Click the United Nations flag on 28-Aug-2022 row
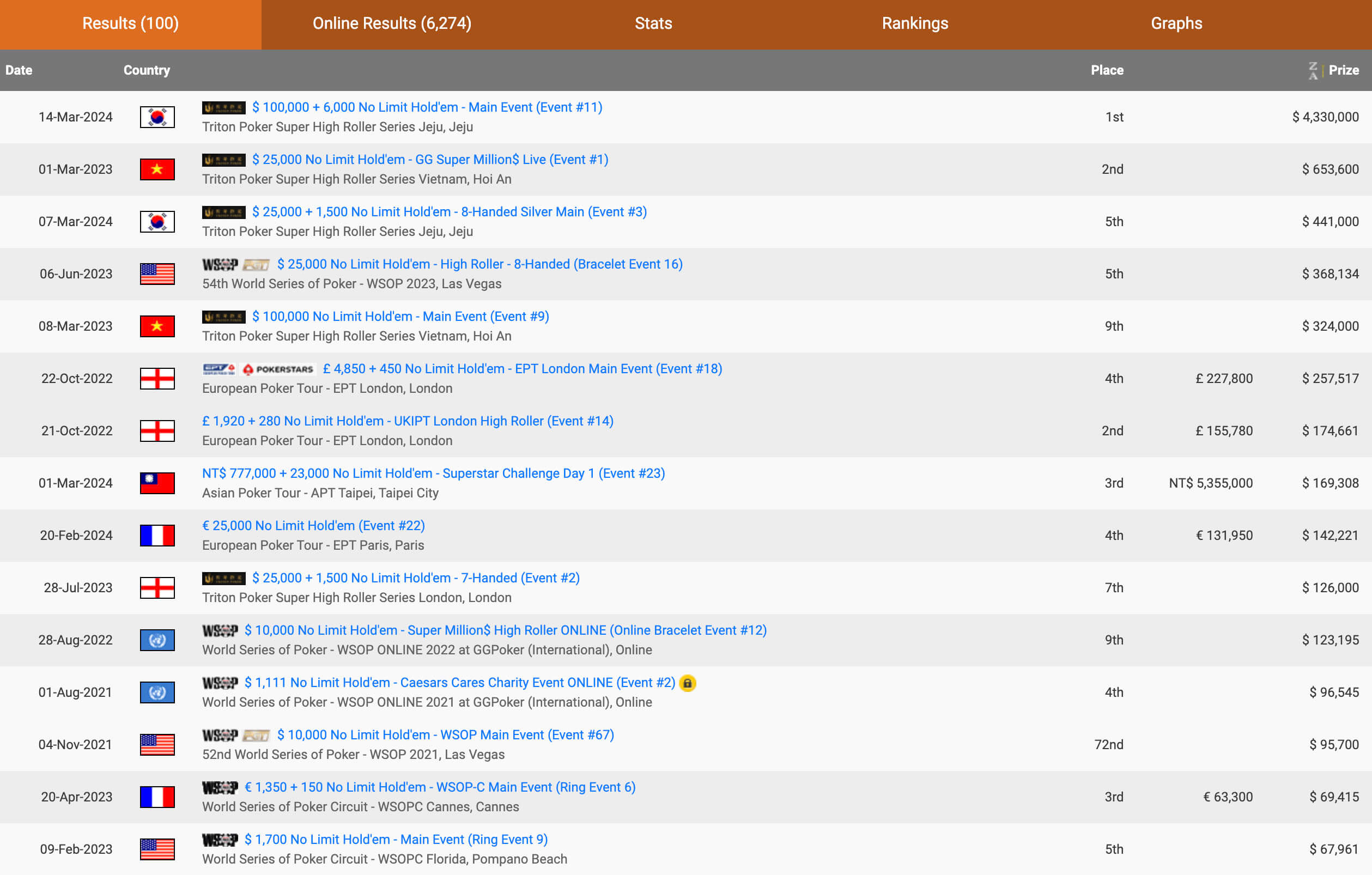The height and width of the screenshot is (875, 1372). coord(157,640)
